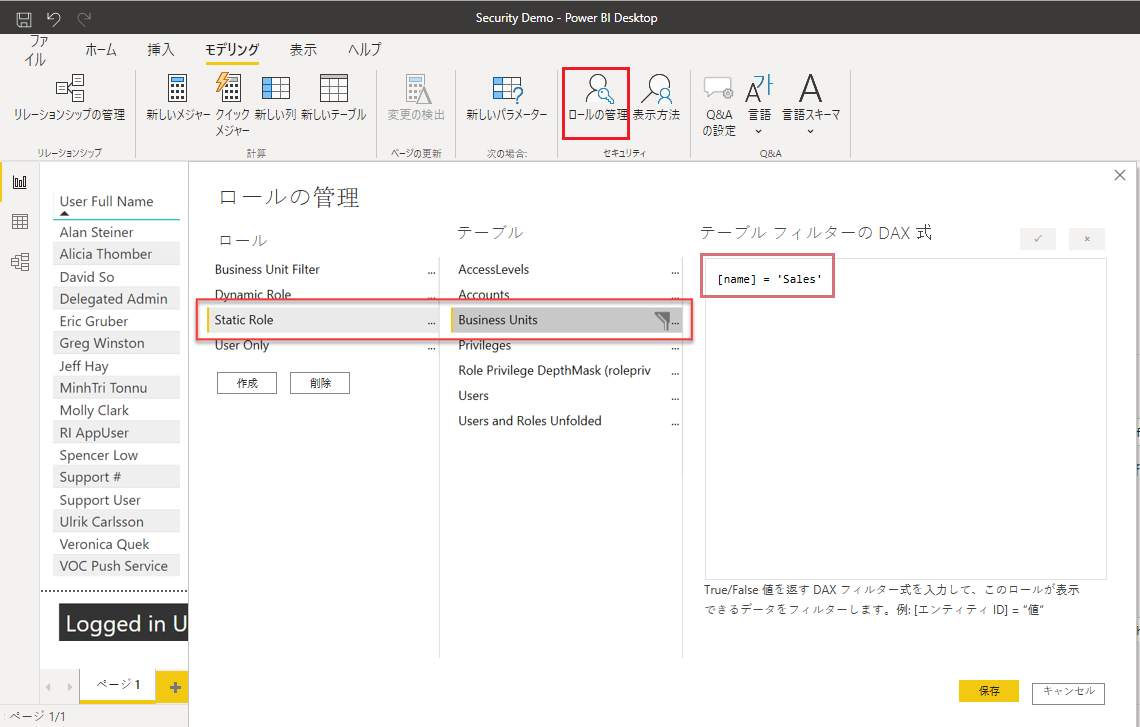Create a 新しいテーブル
The height and width of the screenshot is (727, 1140).
pos(334,97)
